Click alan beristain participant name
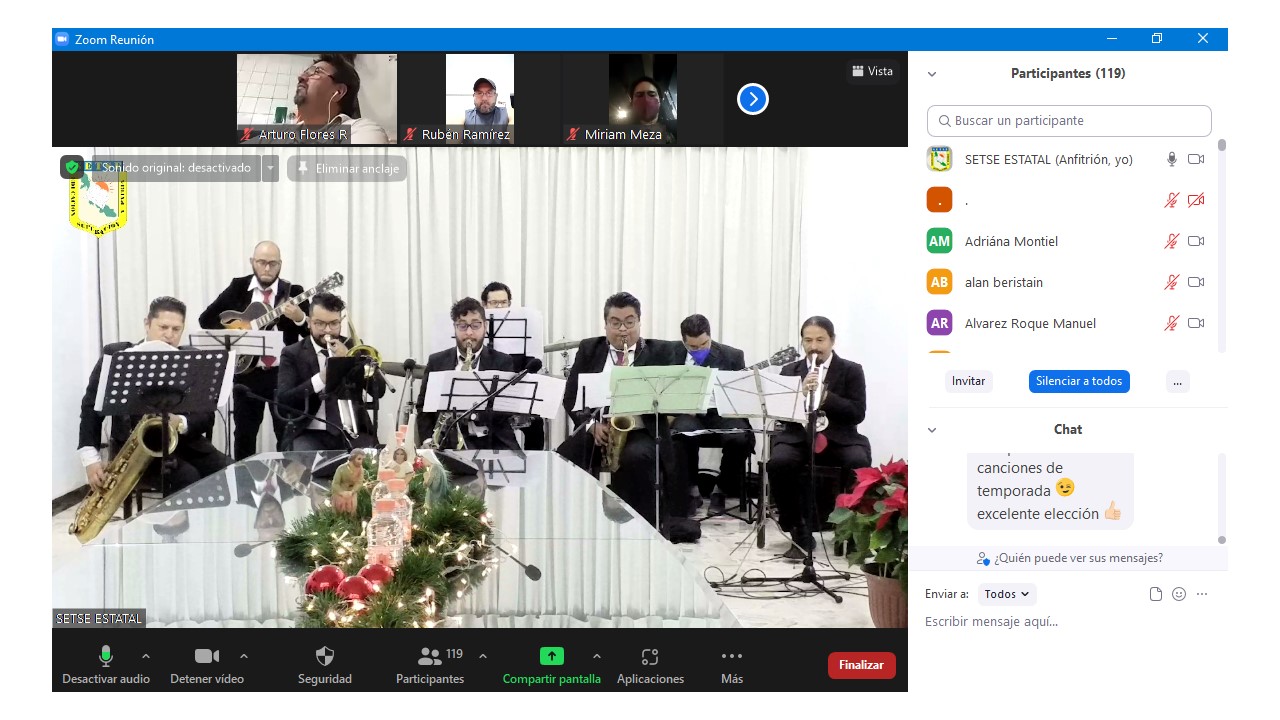 click(1004, 282)
